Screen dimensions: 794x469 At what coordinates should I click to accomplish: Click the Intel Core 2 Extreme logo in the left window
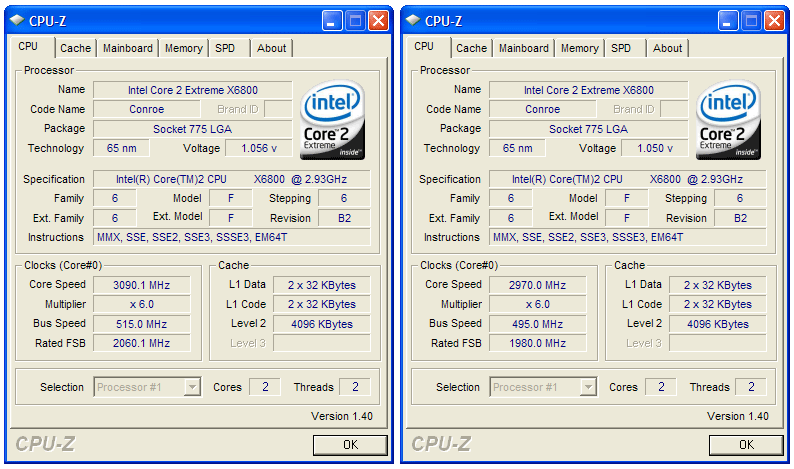(333, 120)
